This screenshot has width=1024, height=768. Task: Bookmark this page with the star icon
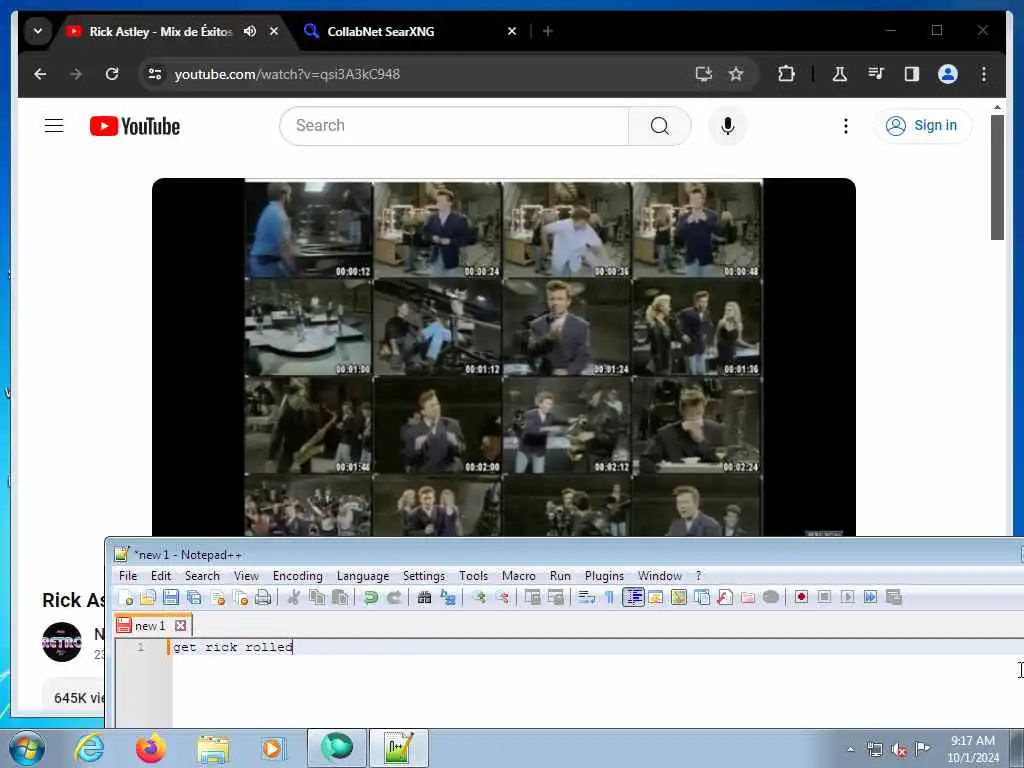[736, 74]
